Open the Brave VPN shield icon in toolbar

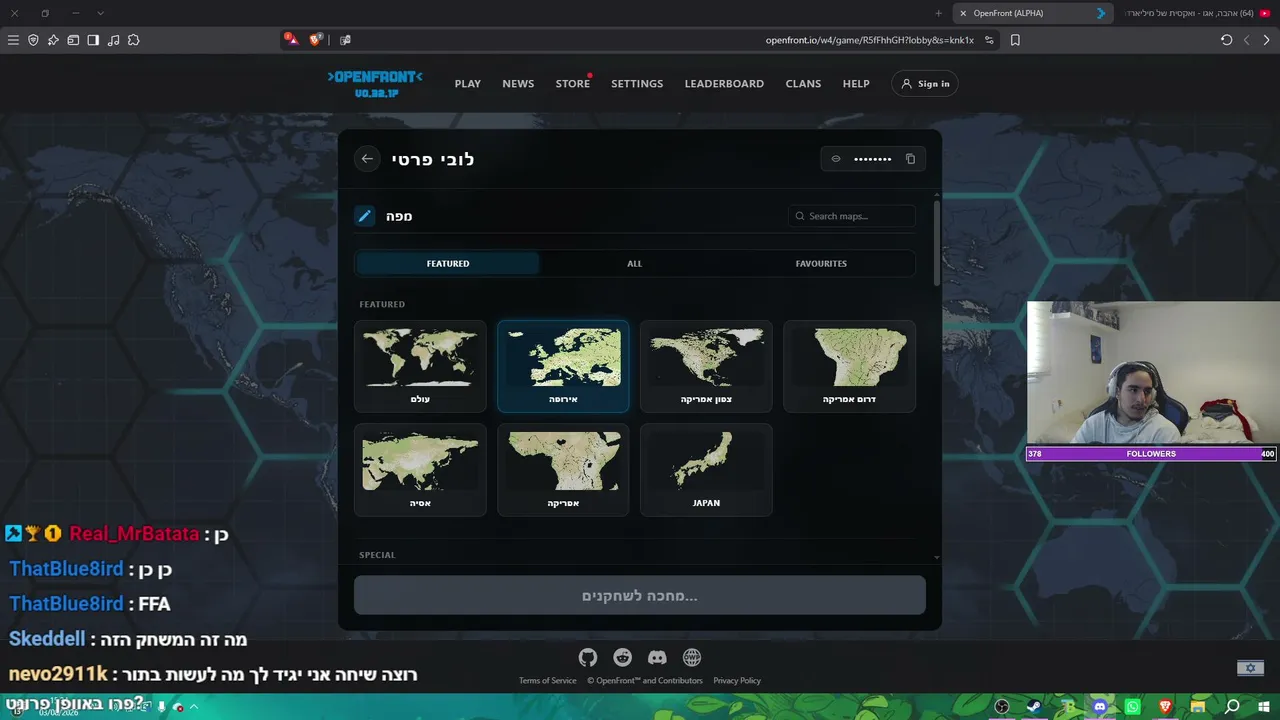pos(33,40)
